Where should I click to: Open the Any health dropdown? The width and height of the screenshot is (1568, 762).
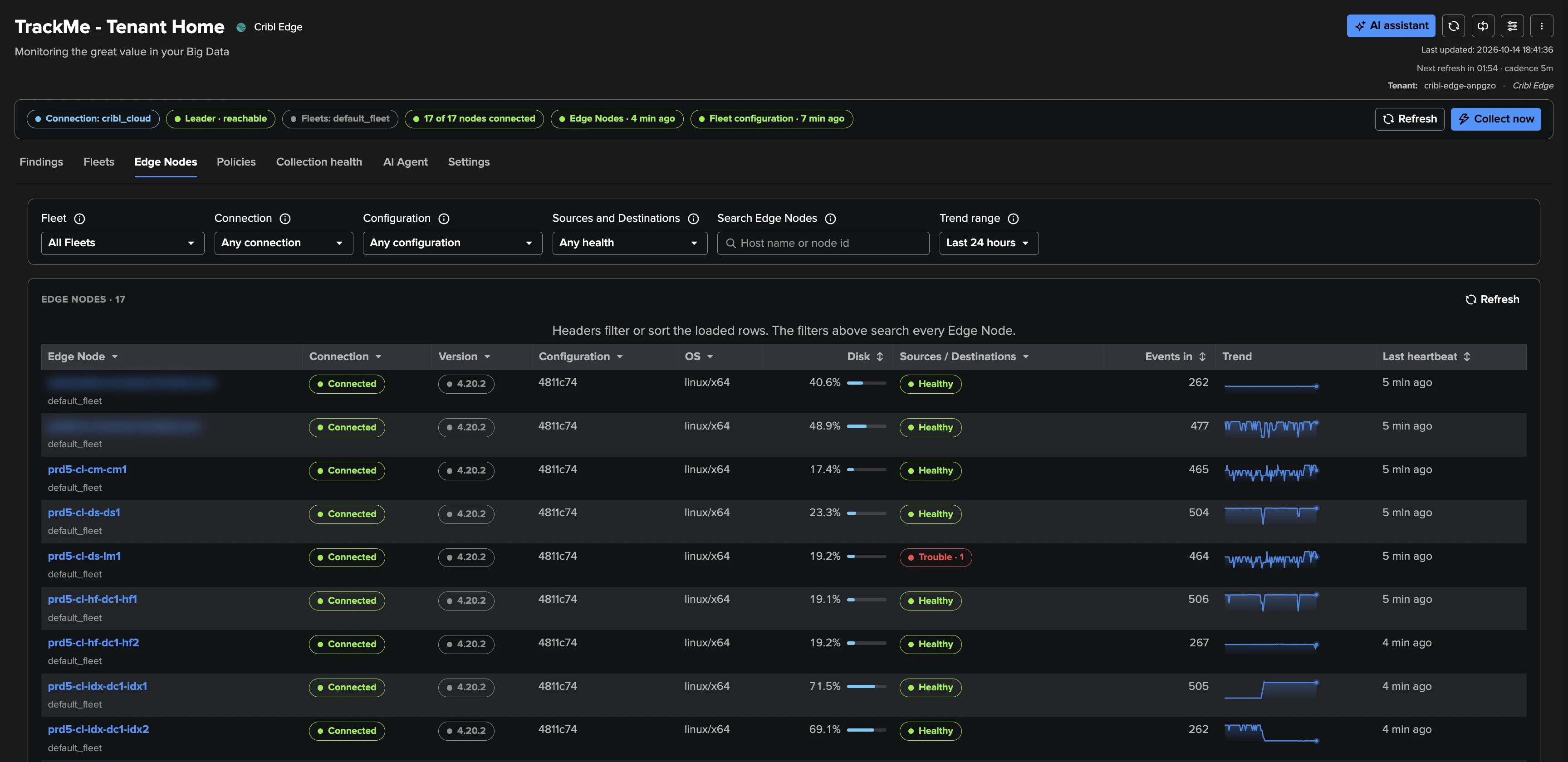(629, 243)
